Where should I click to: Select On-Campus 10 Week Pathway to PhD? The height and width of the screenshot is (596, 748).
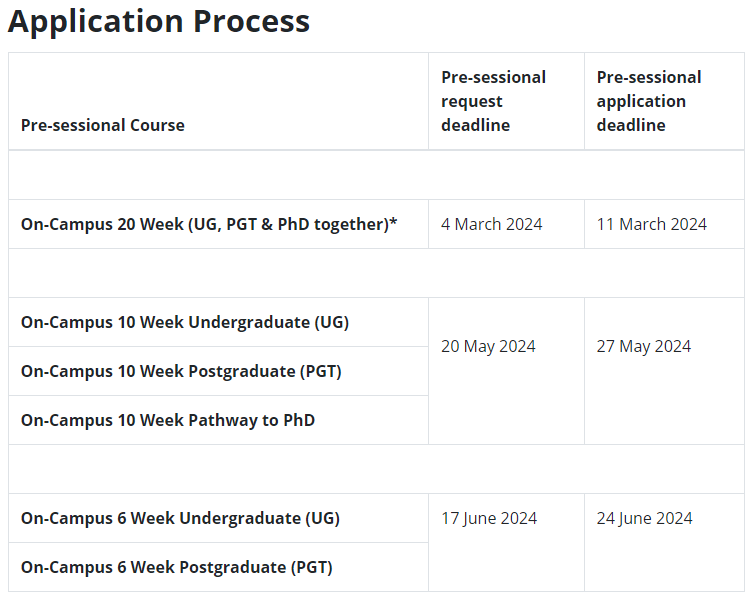(168, 420)
